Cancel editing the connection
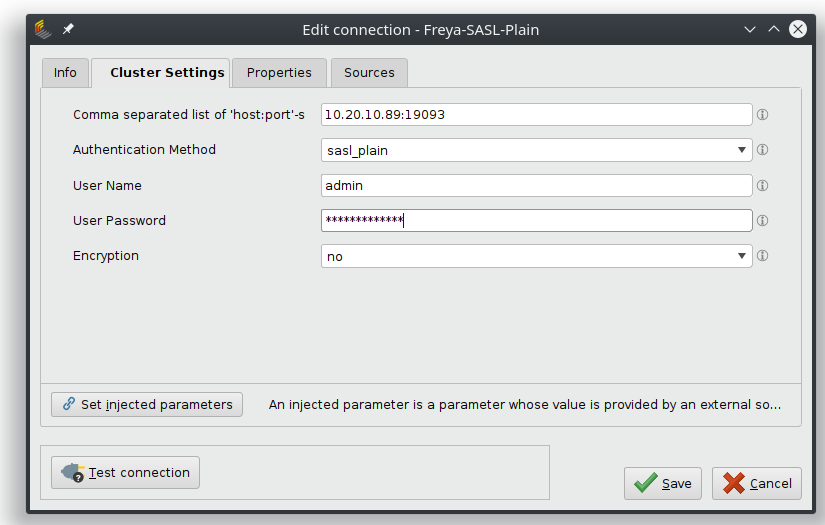The image size is (825, 525). click(757, 483)
